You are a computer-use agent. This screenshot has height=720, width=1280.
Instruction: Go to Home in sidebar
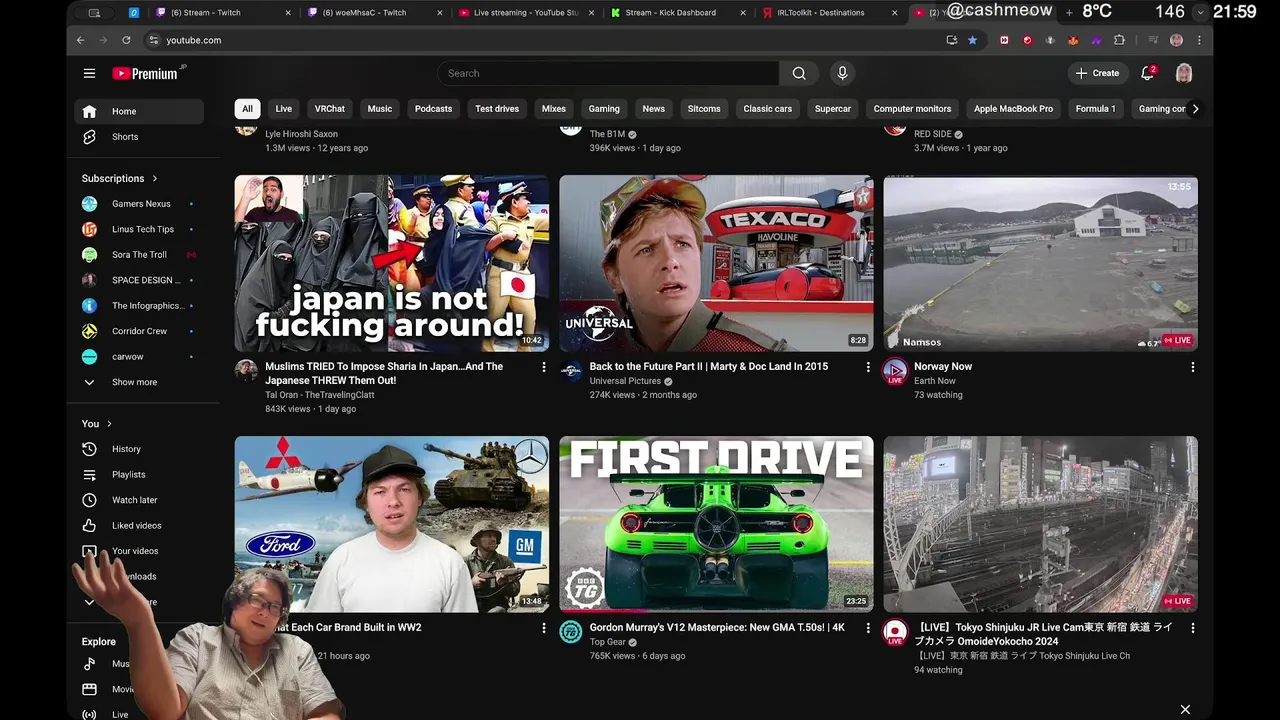pyautogui.click(x=139, y=111)
